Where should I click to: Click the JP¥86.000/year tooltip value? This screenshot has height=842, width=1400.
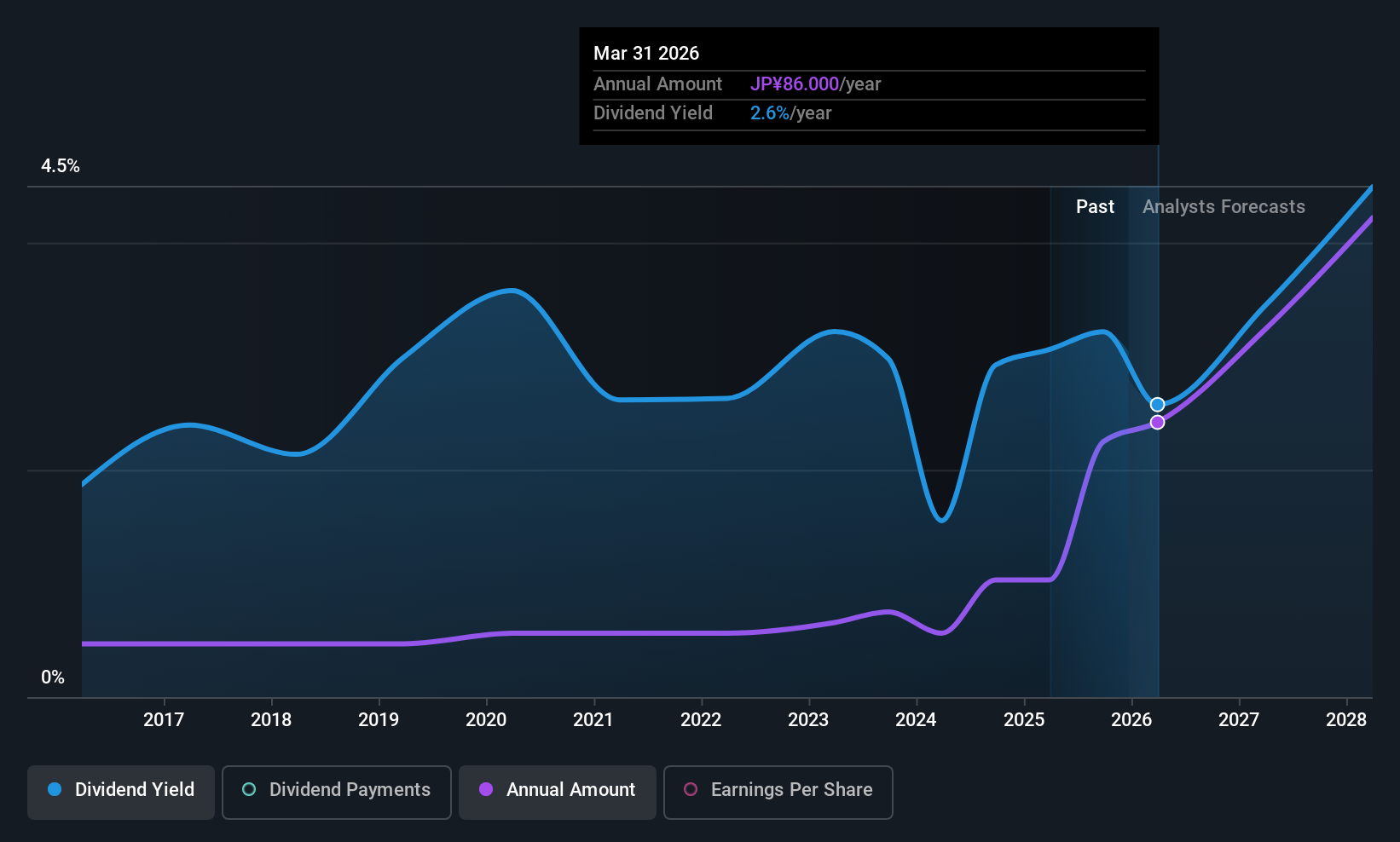815,84
